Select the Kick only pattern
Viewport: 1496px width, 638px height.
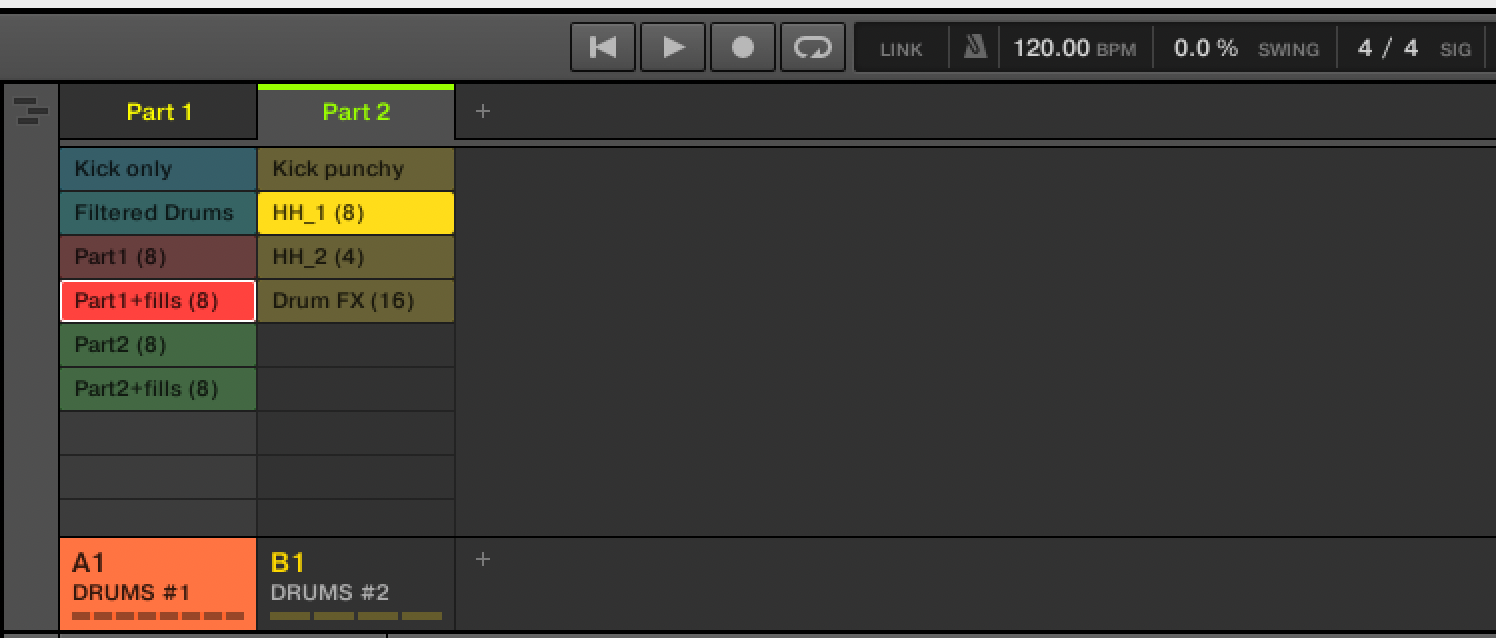(158, 169)
